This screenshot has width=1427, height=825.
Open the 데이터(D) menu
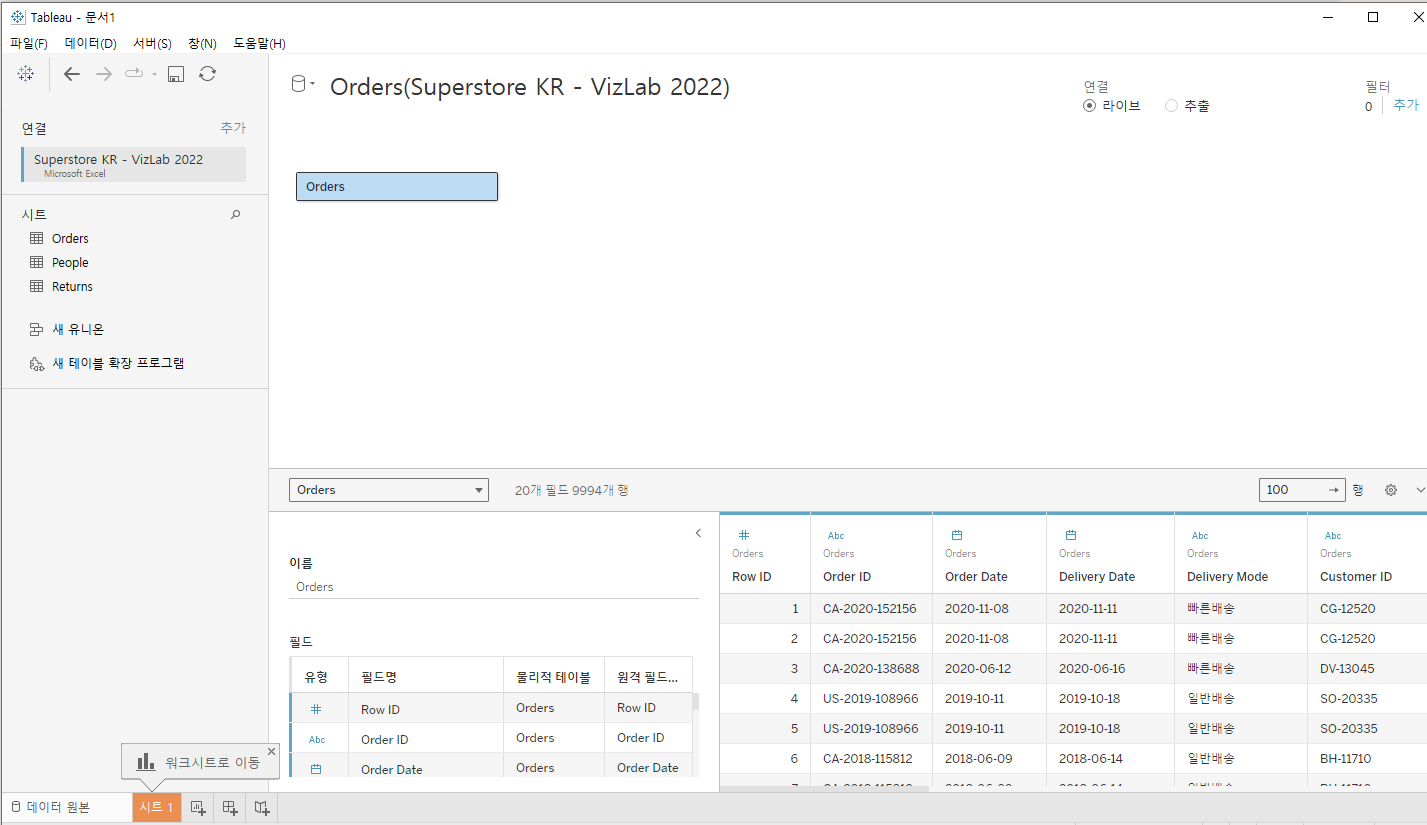91,44
